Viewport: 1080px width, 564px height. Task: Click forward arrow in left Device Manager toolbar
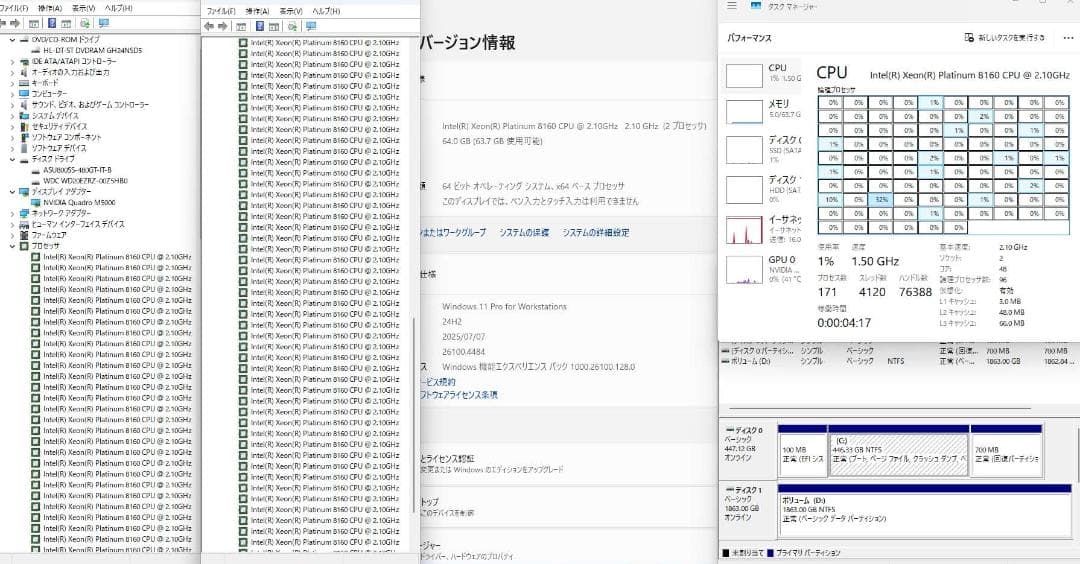click(15, 23)
